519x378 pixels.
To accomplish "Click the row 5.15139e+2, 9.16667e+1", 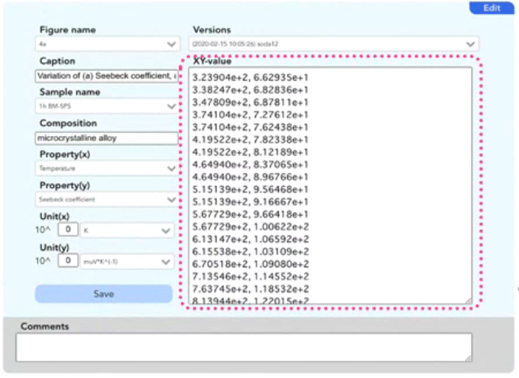I will [250, 202].
